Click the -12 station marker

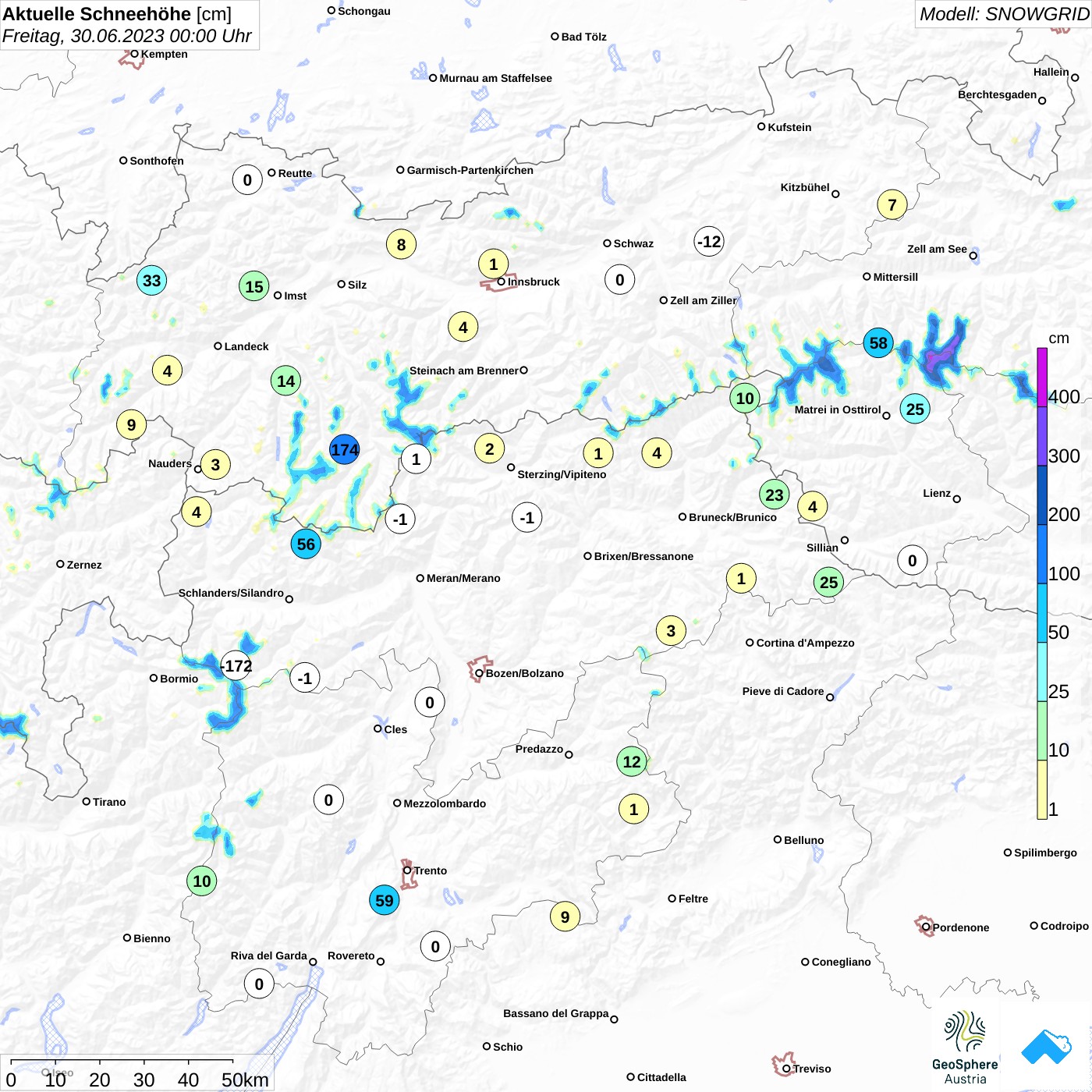click(709, 241)
